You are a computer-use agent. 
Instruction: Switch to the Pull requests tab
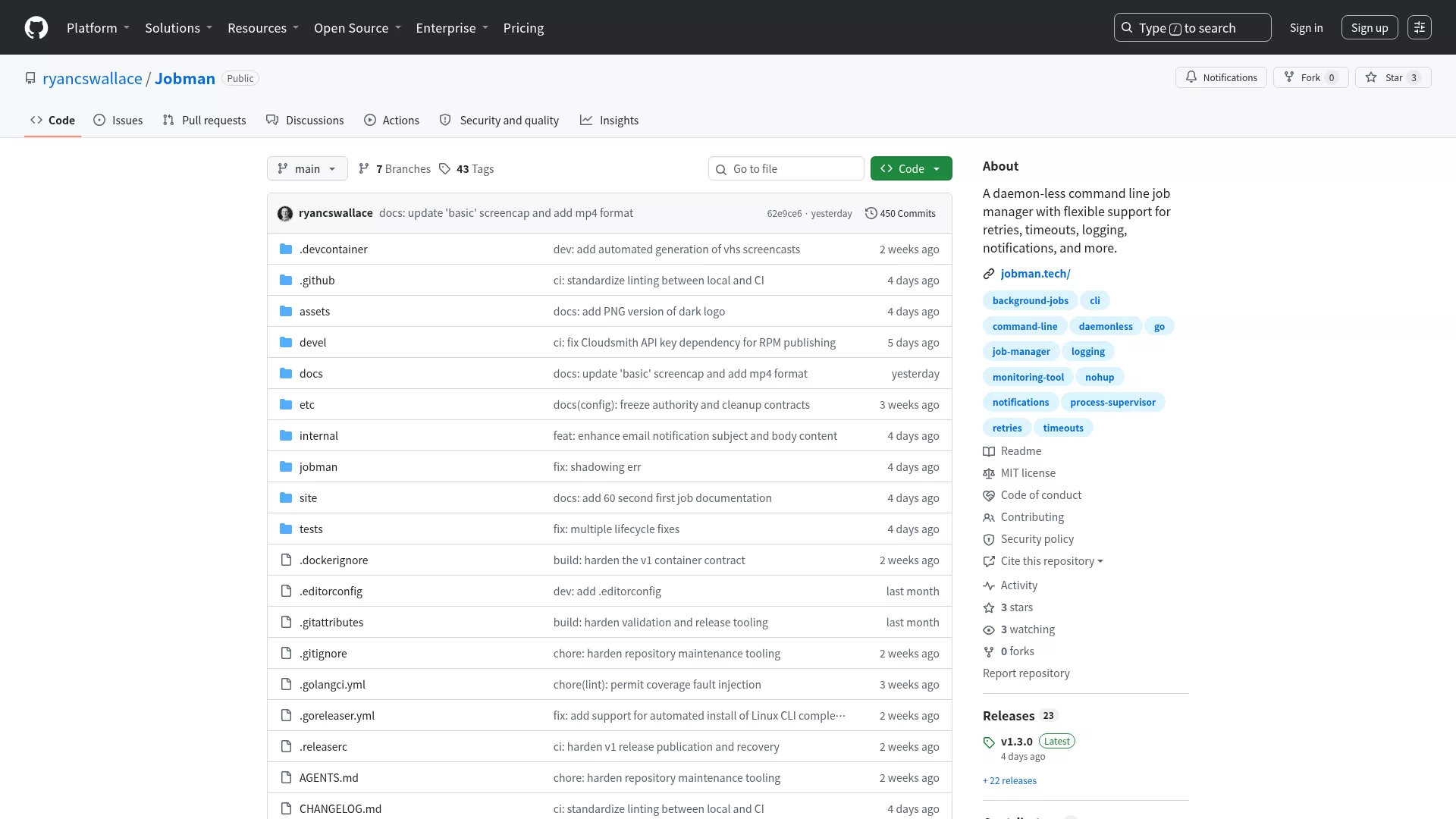205,121
